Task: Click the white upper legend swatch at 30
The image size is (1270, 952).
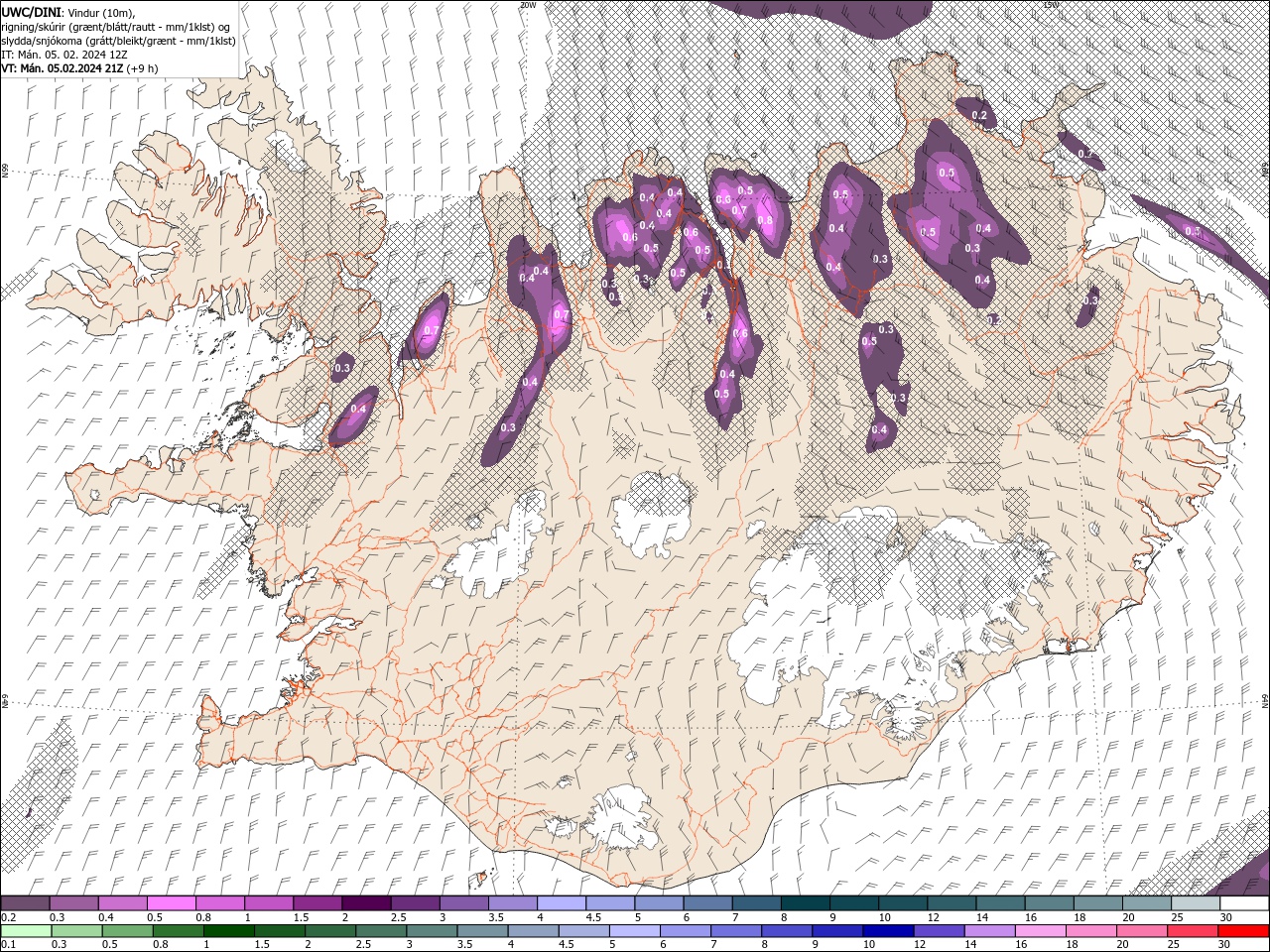Action: pos(1243,903)
